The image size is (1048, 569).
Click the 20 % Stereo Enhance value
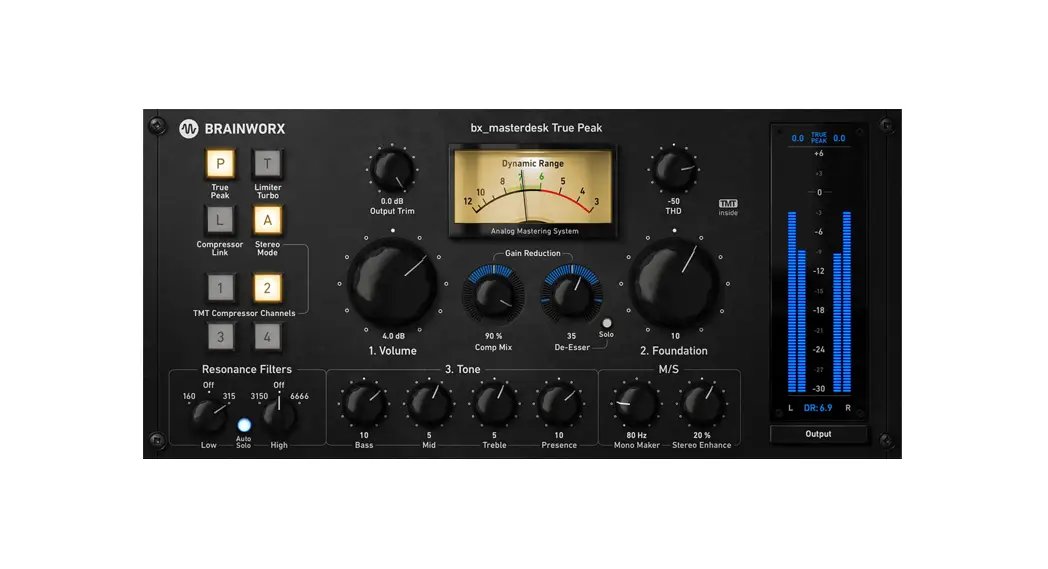[x=701, y=435]
